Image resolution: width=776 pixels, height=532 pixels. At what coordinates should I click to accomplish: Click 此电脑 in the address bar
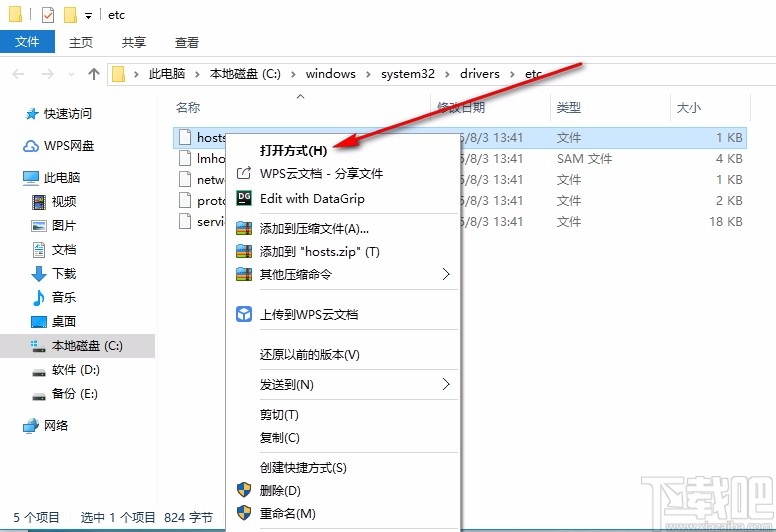167,74
